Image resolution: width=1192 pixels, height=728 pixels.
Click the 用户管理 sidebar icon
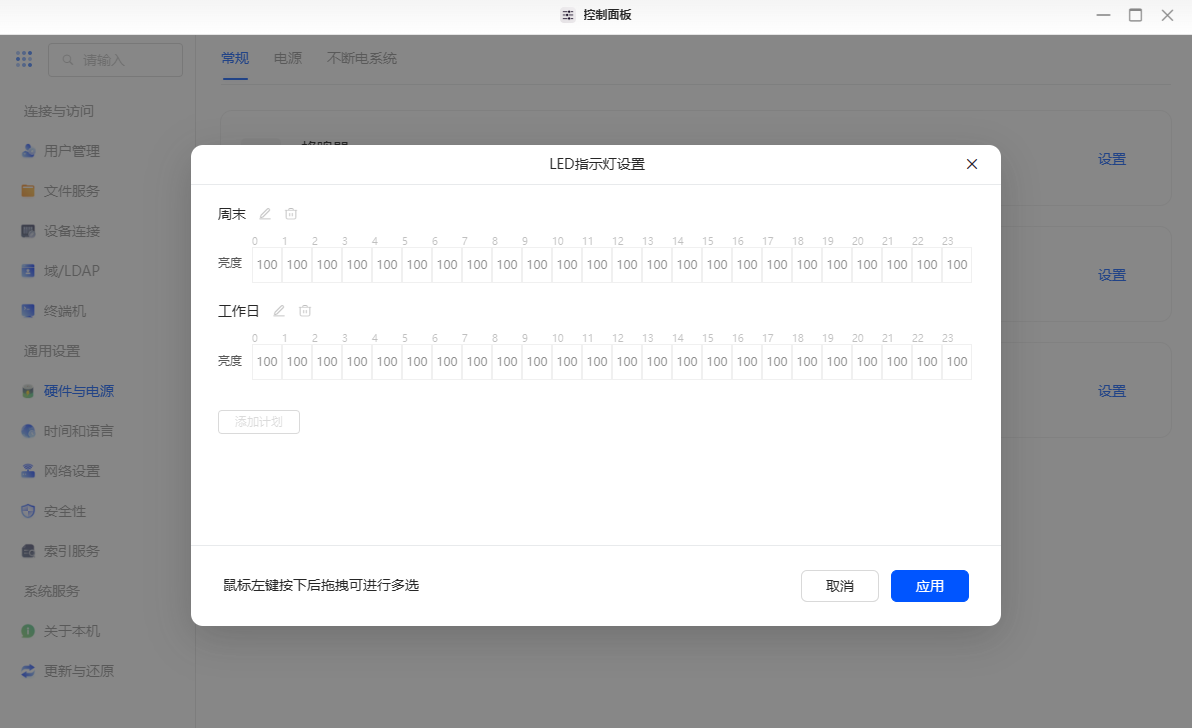tap(28, 150)
